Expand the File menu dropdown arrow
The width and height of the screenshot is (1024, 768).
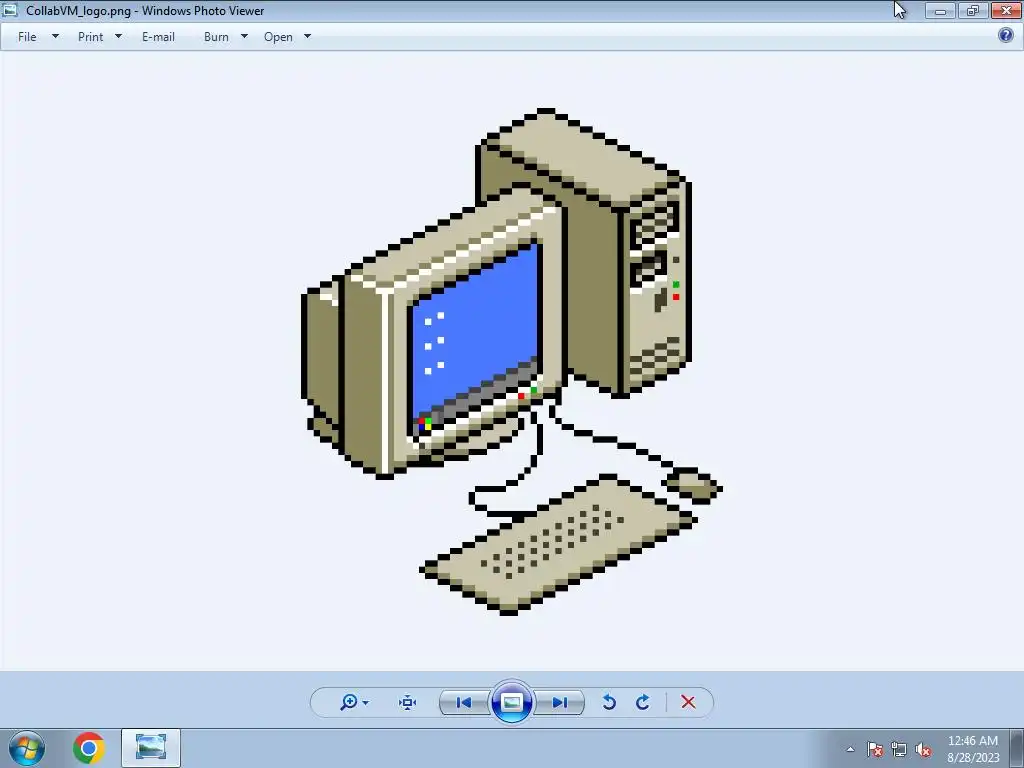pos(55,37)
